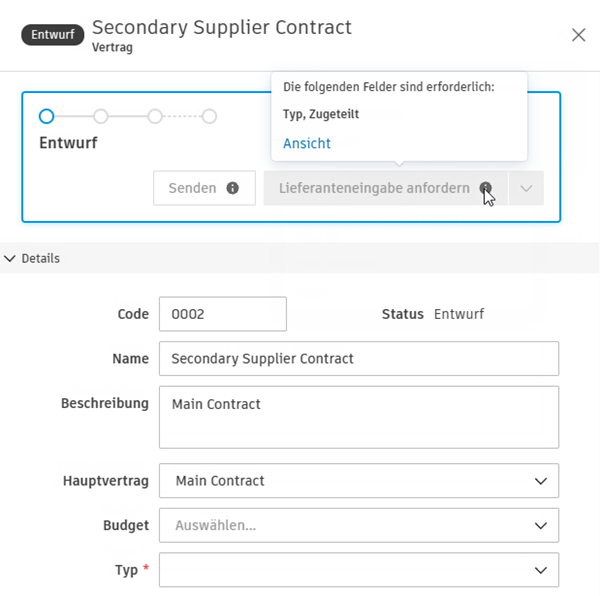Expand the required Typ dropdown

pos(358,569)
